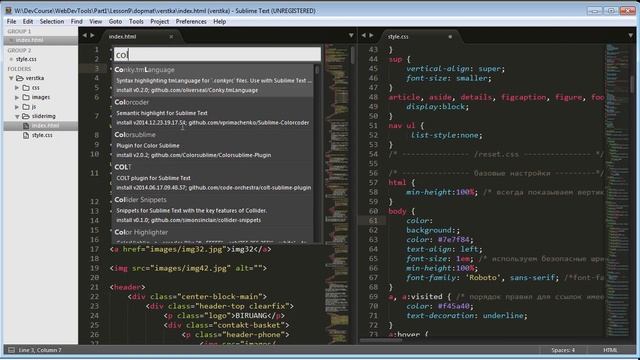Image resolution: width=640 pixels, height=360 pixels.
Task: Open the Help menu
Action: point(220,21)
